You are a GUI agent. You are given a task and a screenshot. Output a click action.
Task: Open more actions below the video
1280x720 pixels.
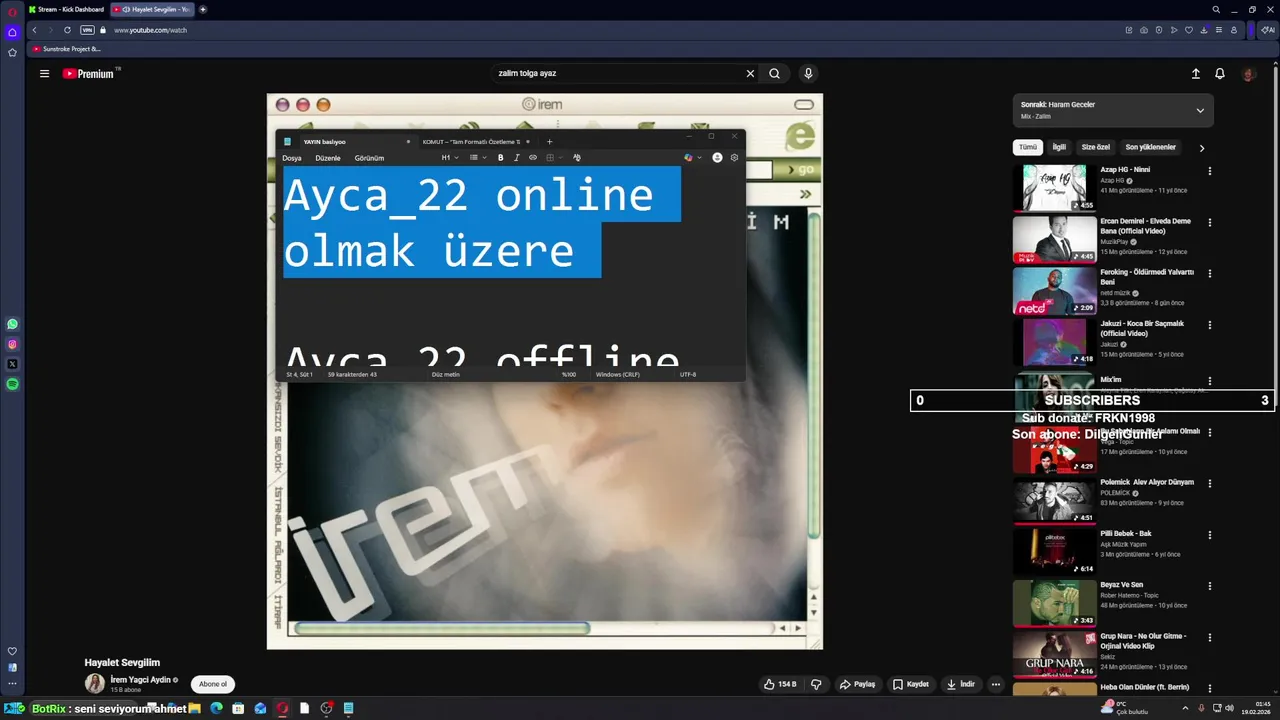995,684
